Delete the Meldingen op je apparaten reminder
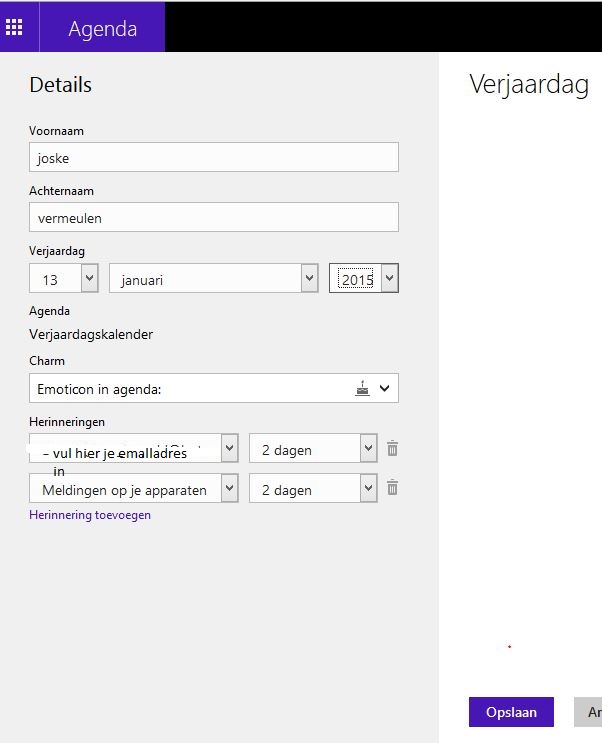This screenshot has height=743, width=602. point(392,488)
